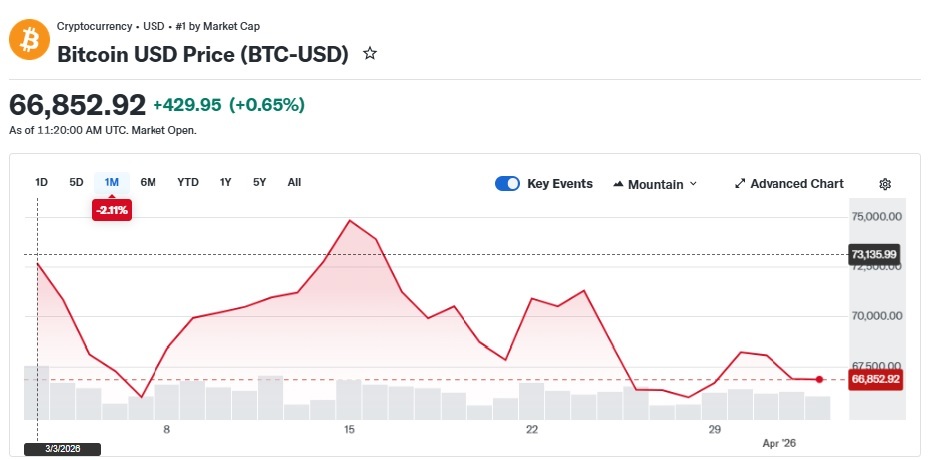
Task: Select the 1D time range
Action: (42, 183)
